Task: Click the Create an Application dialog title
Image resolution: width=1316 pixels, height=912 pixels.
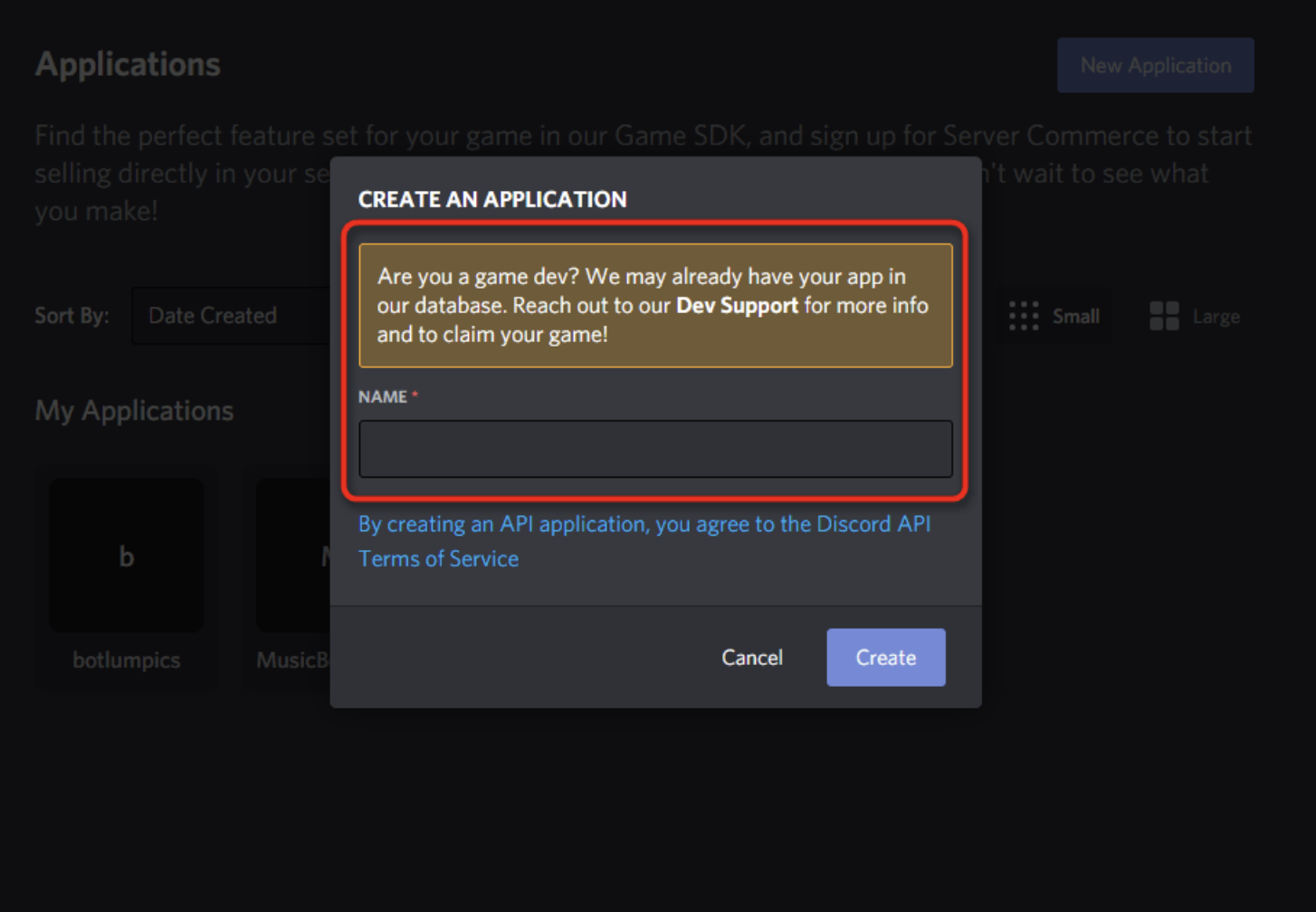Action: pyautogui.click(x=492, y=199)
